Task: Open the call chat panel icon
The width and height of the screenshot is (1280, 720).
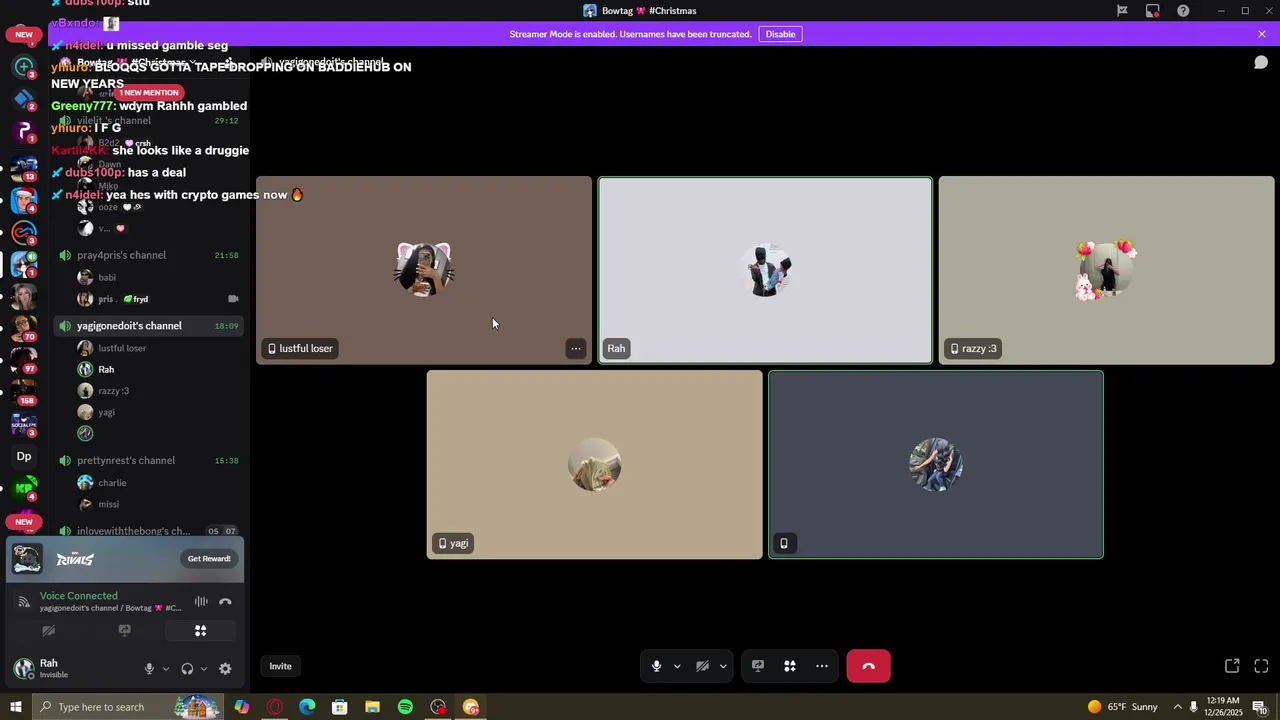Action: (1261, 62)
